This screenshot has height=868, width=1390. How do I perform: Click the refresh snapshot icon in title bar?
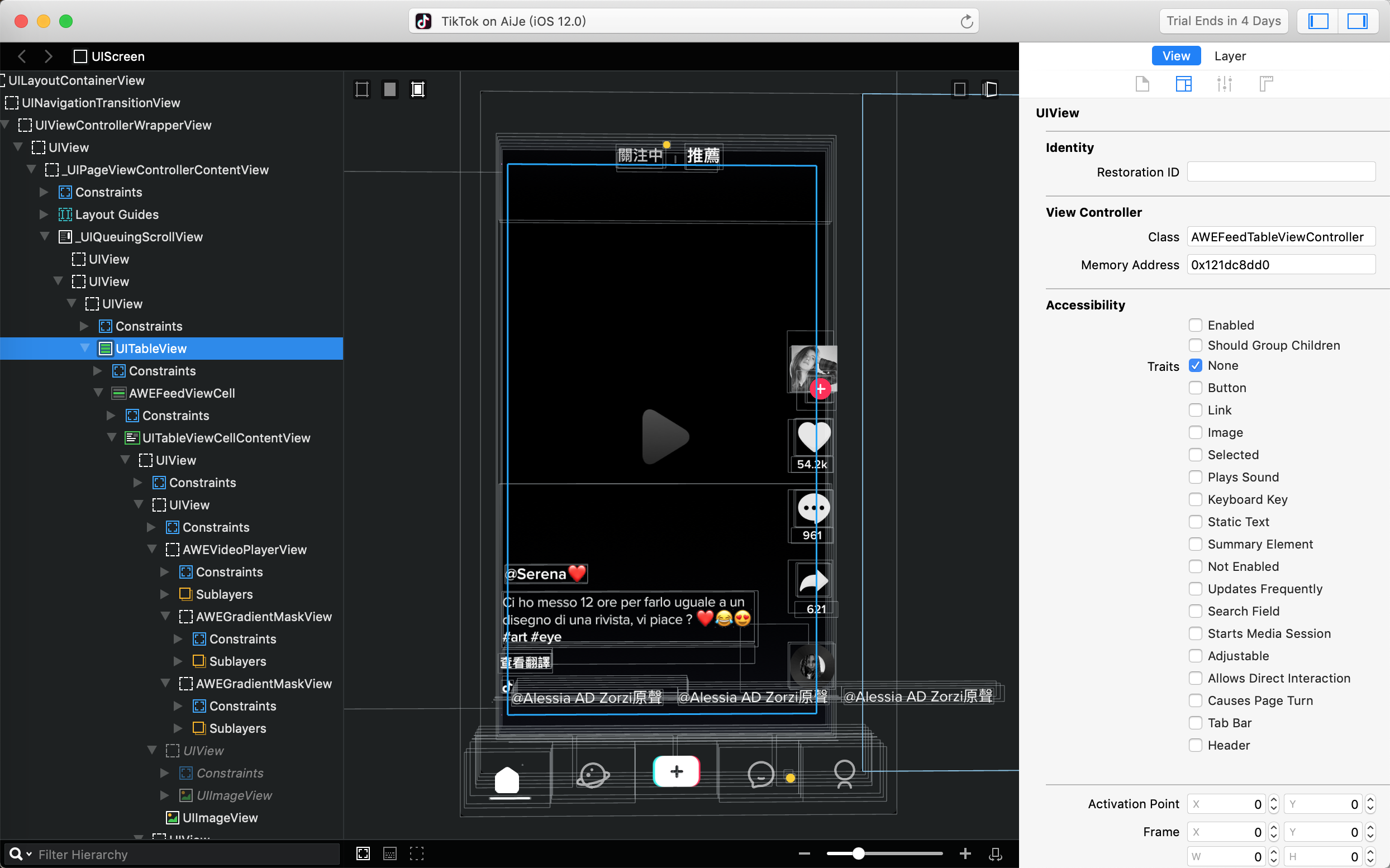(x=967, y=21)
